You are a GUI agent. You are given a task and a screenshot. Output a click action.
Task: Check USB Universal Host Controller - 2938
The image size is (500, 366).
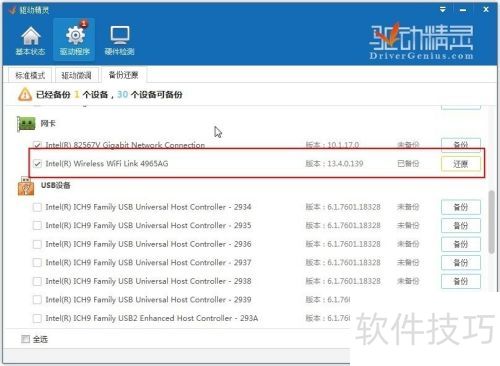click(37, 281)
